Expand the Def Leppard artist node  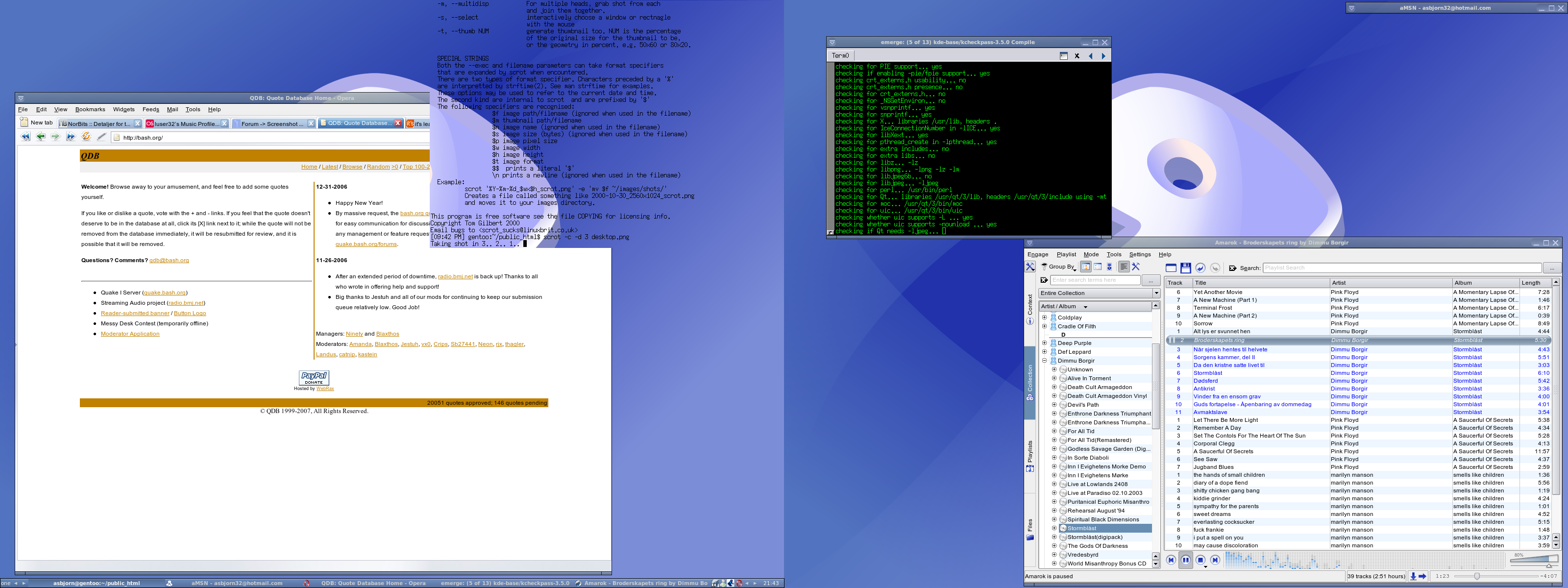[x=1045, y=352]
